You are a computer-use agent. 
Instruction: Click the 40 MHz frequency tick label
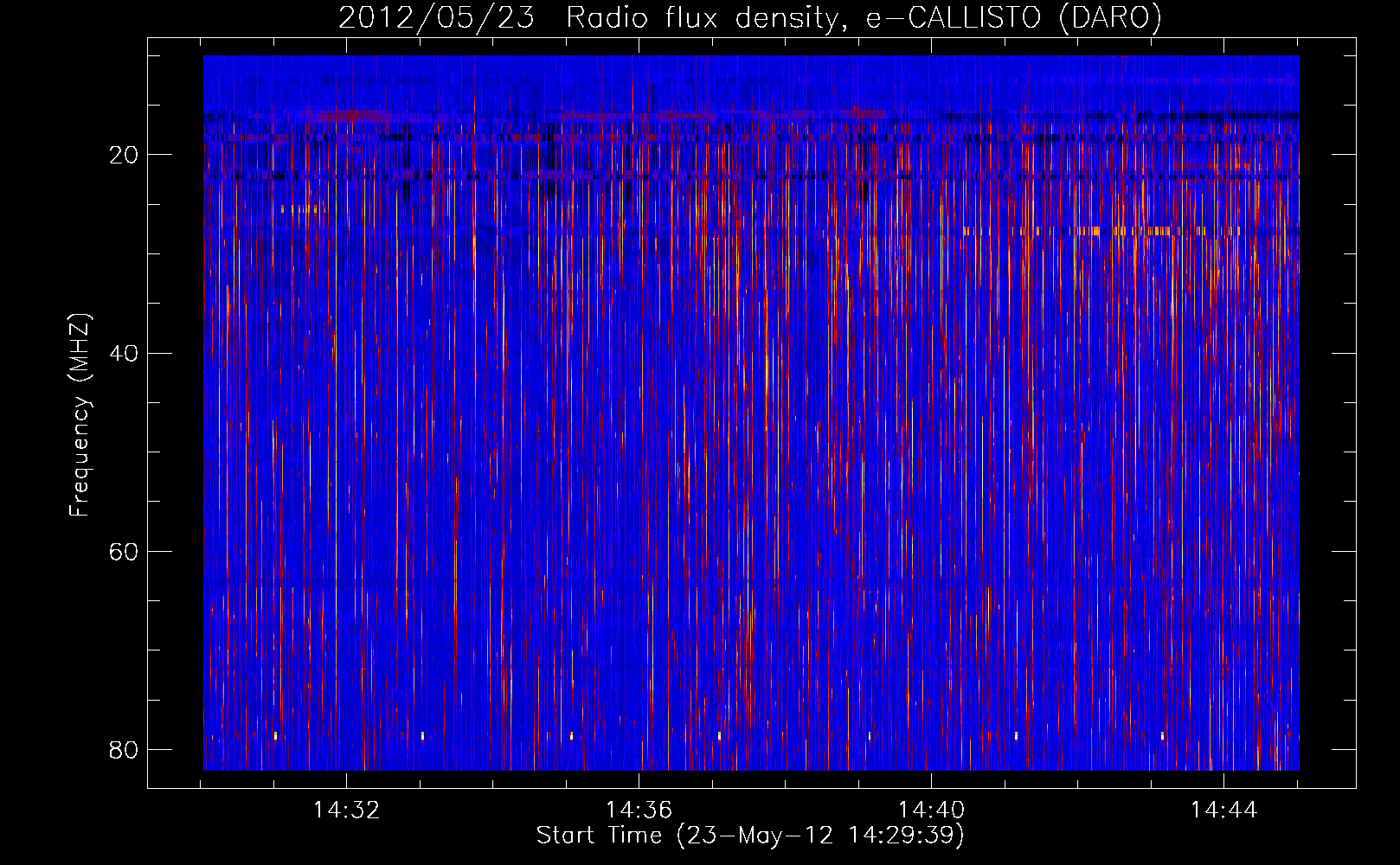coord(124,353)
